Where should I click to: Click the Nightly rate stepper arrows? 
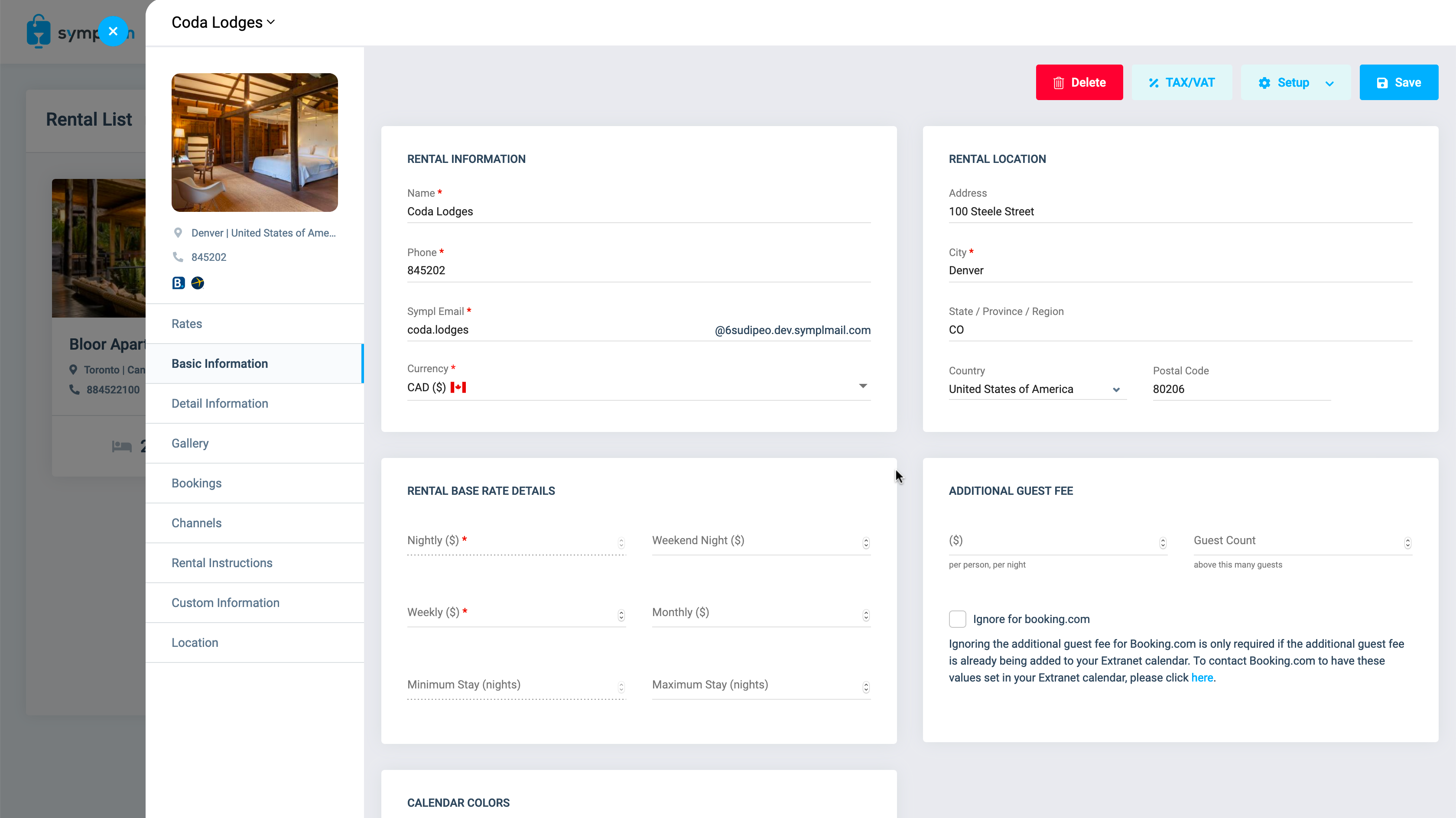tap(621, 543)
